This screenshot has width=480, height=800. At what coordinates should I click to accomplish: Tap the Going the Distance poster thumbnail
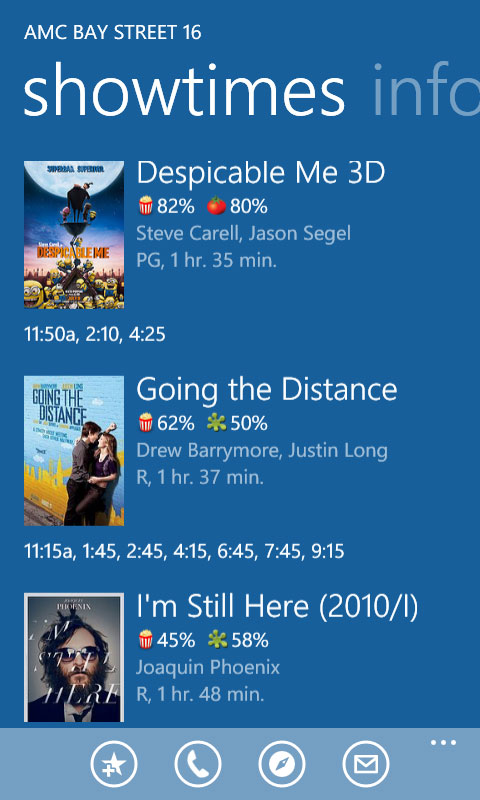[x=74, y=451]
